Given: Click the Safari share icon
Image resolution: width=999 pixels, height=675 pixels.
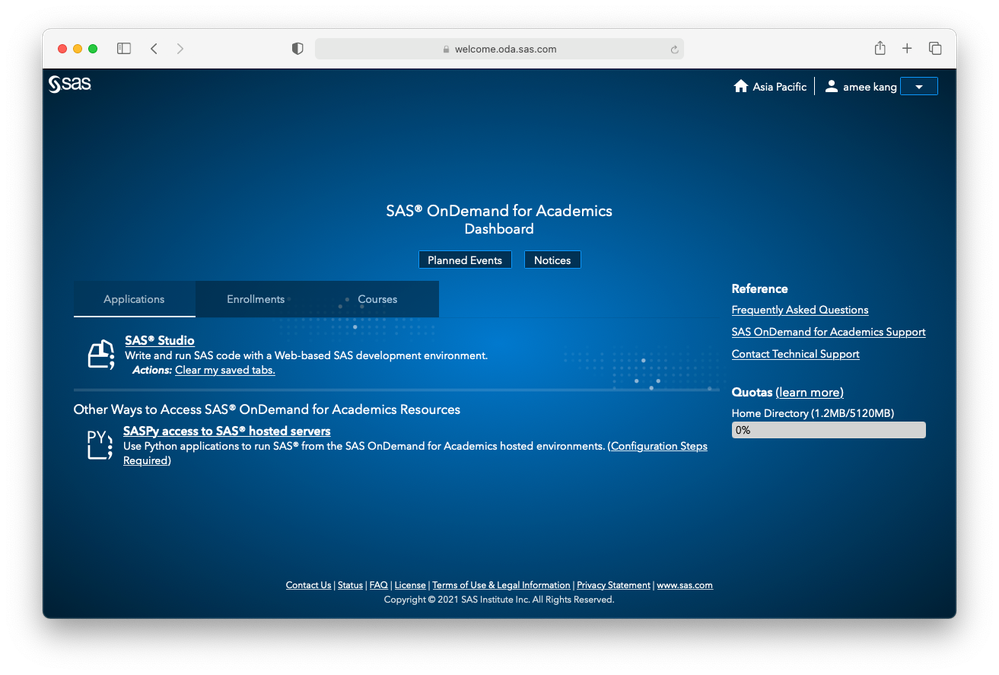Looking at the screenshot, I should pyautogui.click(x=880, y=48).
